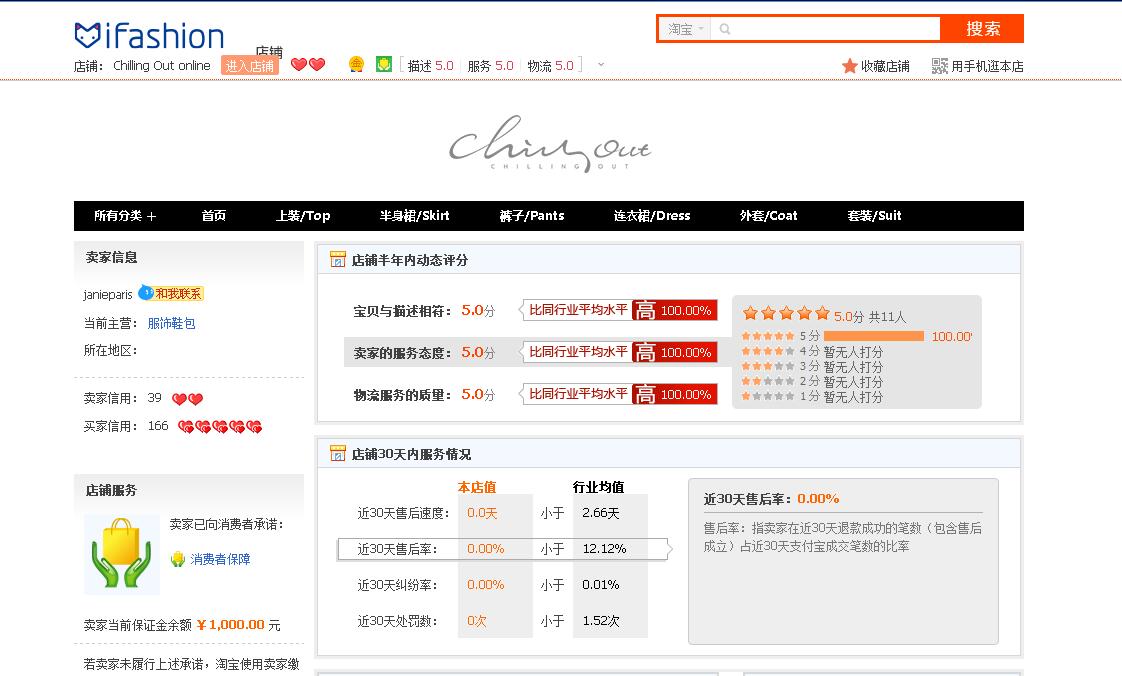
Task: Click the calendar icon beside 店铺半年内动态评分
Action: [x=337, y=259]
